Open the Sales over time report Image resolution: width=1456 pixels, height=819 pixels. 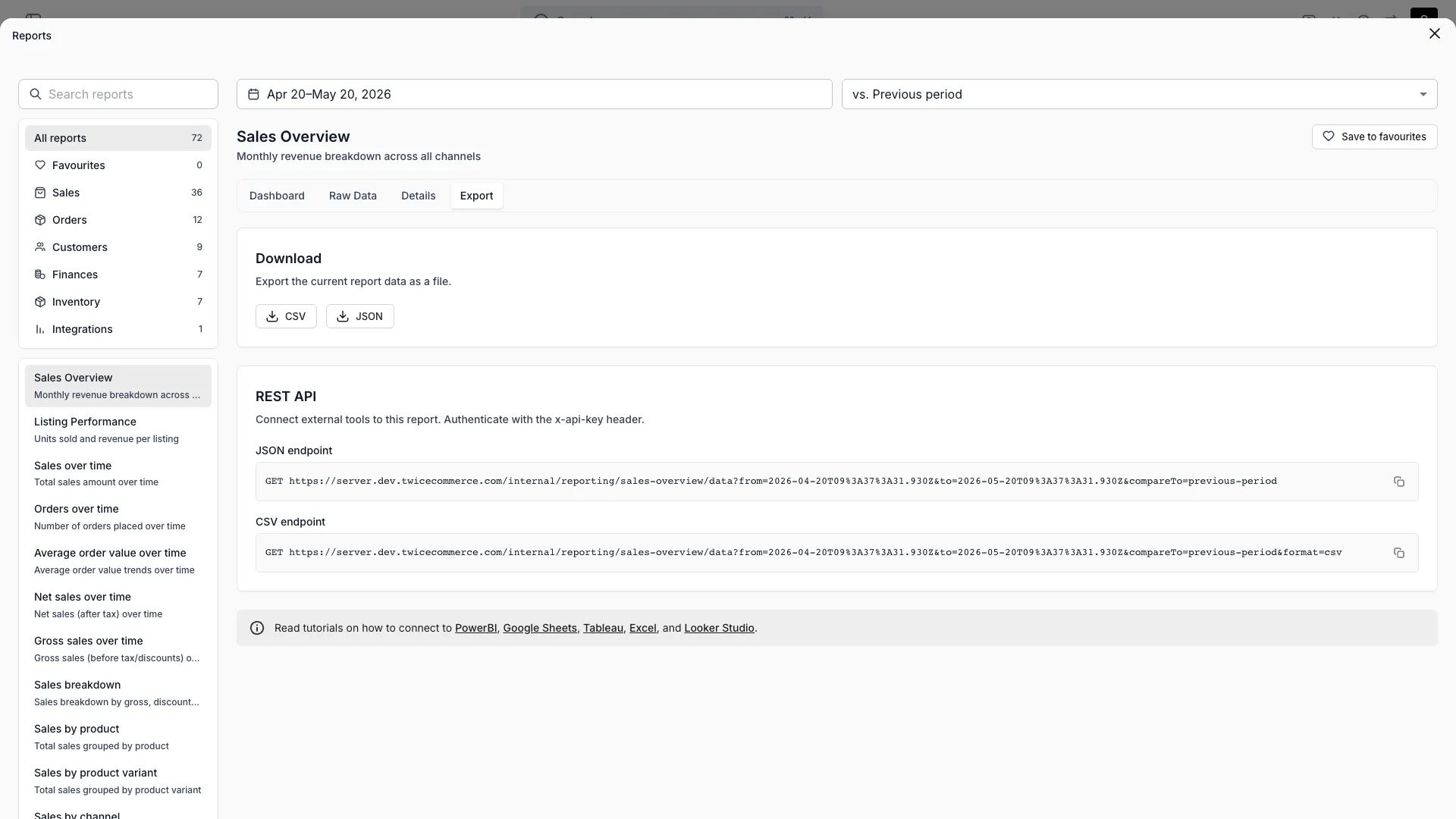click(x=118, y=474)
